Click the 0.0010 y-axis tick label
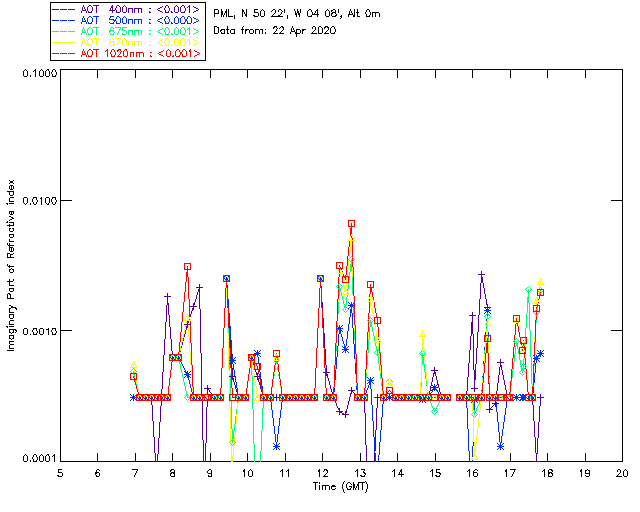 [39, 331]
